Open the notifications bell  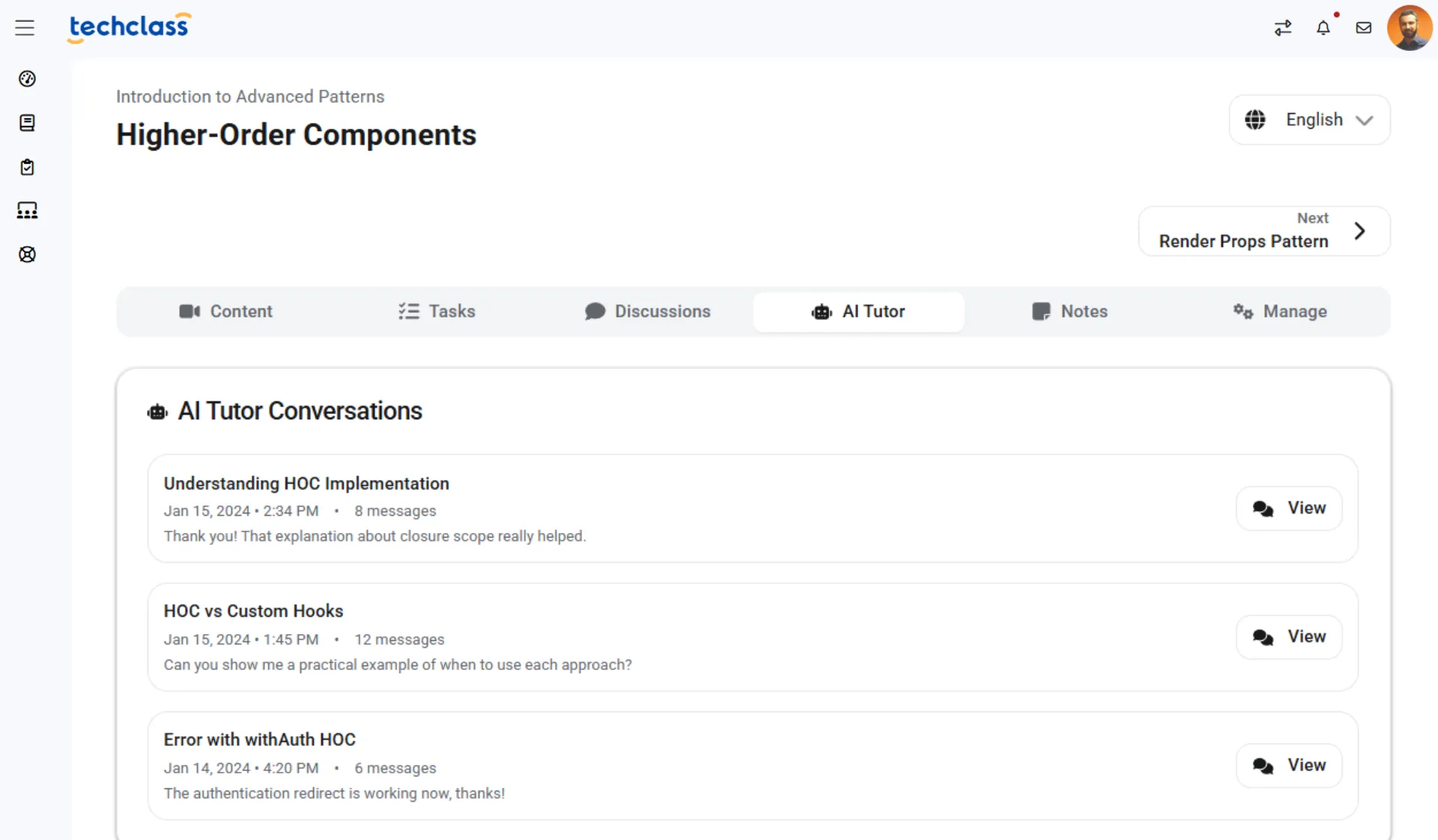[1323, 28]
